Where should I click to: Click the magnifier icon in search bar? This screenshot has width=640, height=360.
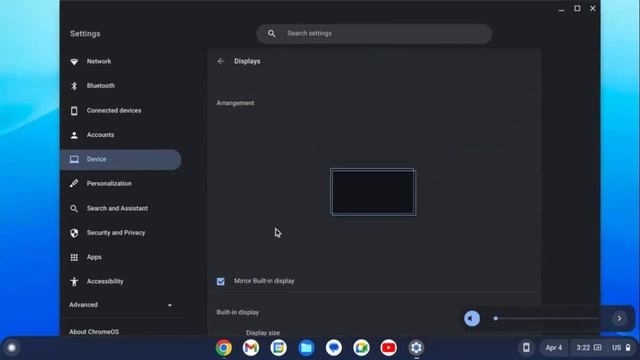tap(272, 33)
